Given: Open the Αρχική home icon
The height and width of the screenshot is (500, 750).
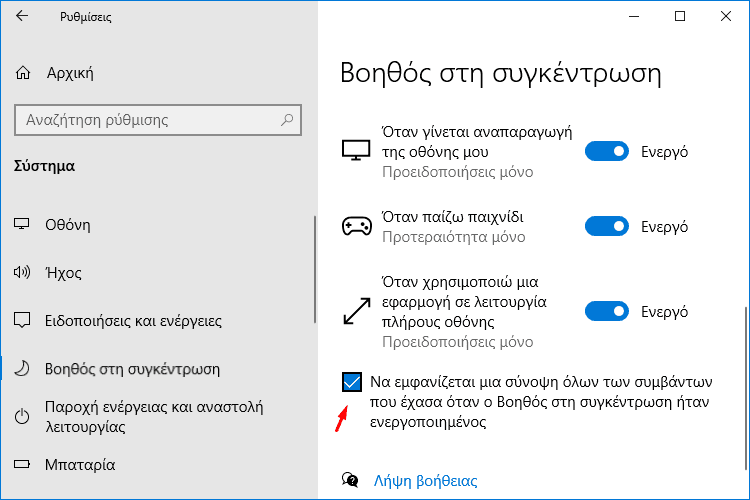Looking at the screenshot, I should click(23, 73).
